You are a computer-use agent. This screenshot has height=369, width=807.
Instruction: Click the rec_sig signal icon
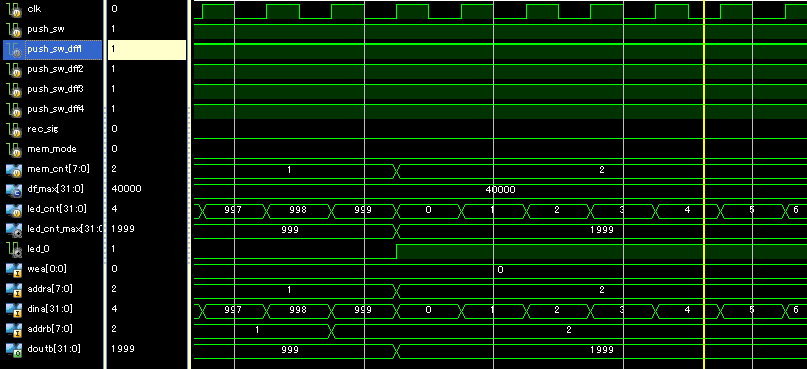(13, 130)
